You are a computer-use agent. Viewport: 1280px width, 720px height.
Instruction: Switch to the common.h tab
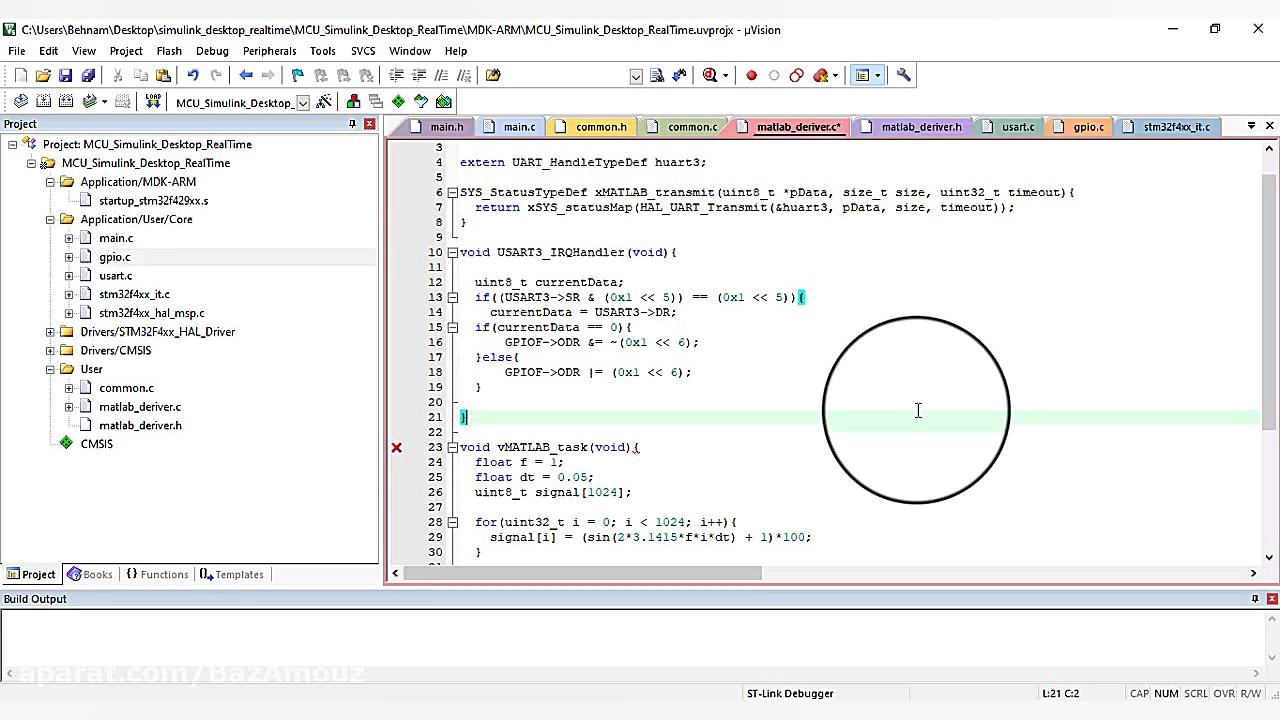592,127
